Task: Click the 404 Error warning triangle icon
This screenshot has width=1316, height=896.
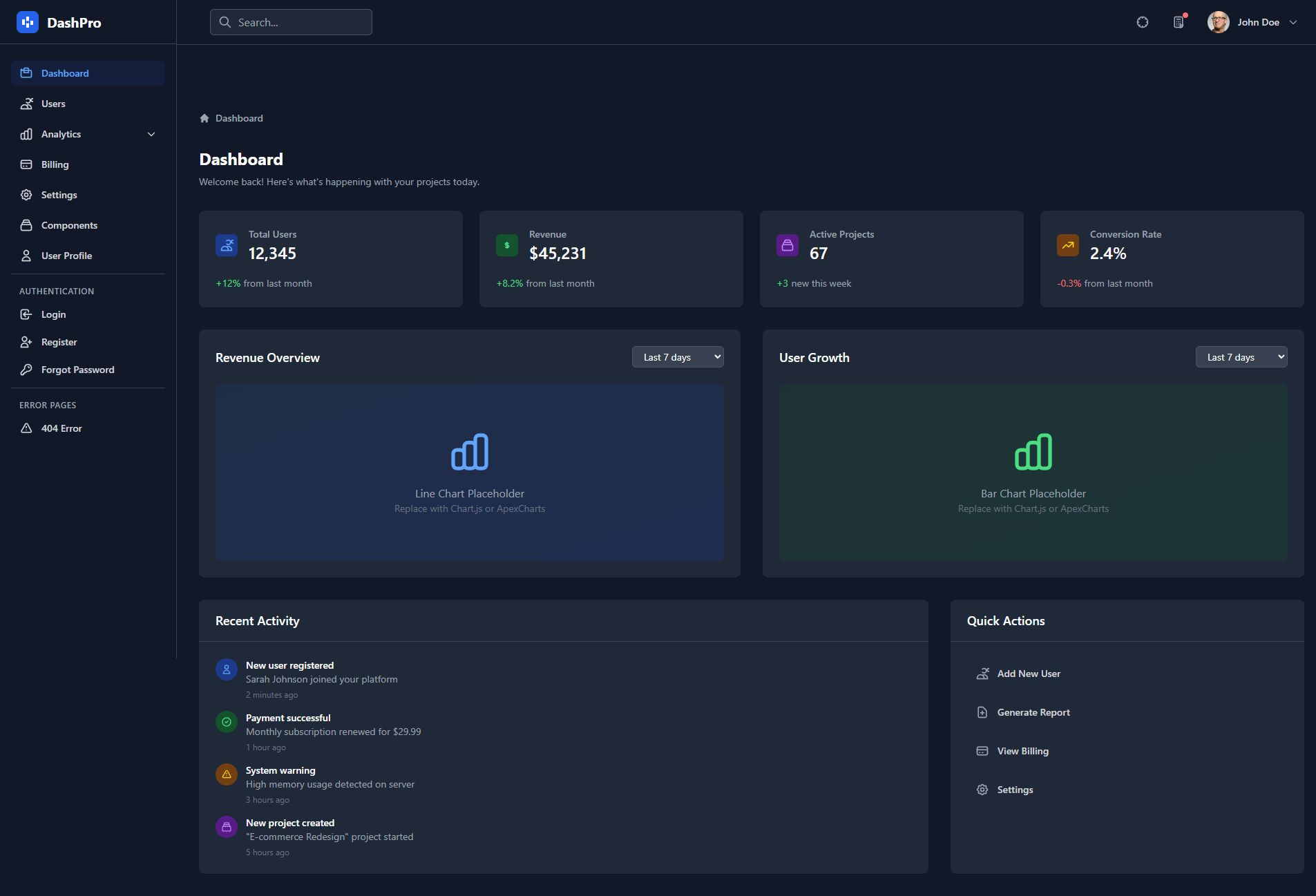Action: [x=26, y=428]
